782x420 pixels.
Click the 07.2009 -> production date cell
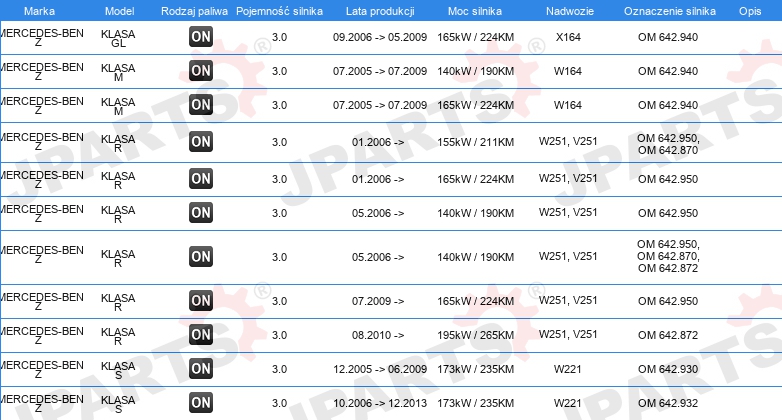pos(378,301)
